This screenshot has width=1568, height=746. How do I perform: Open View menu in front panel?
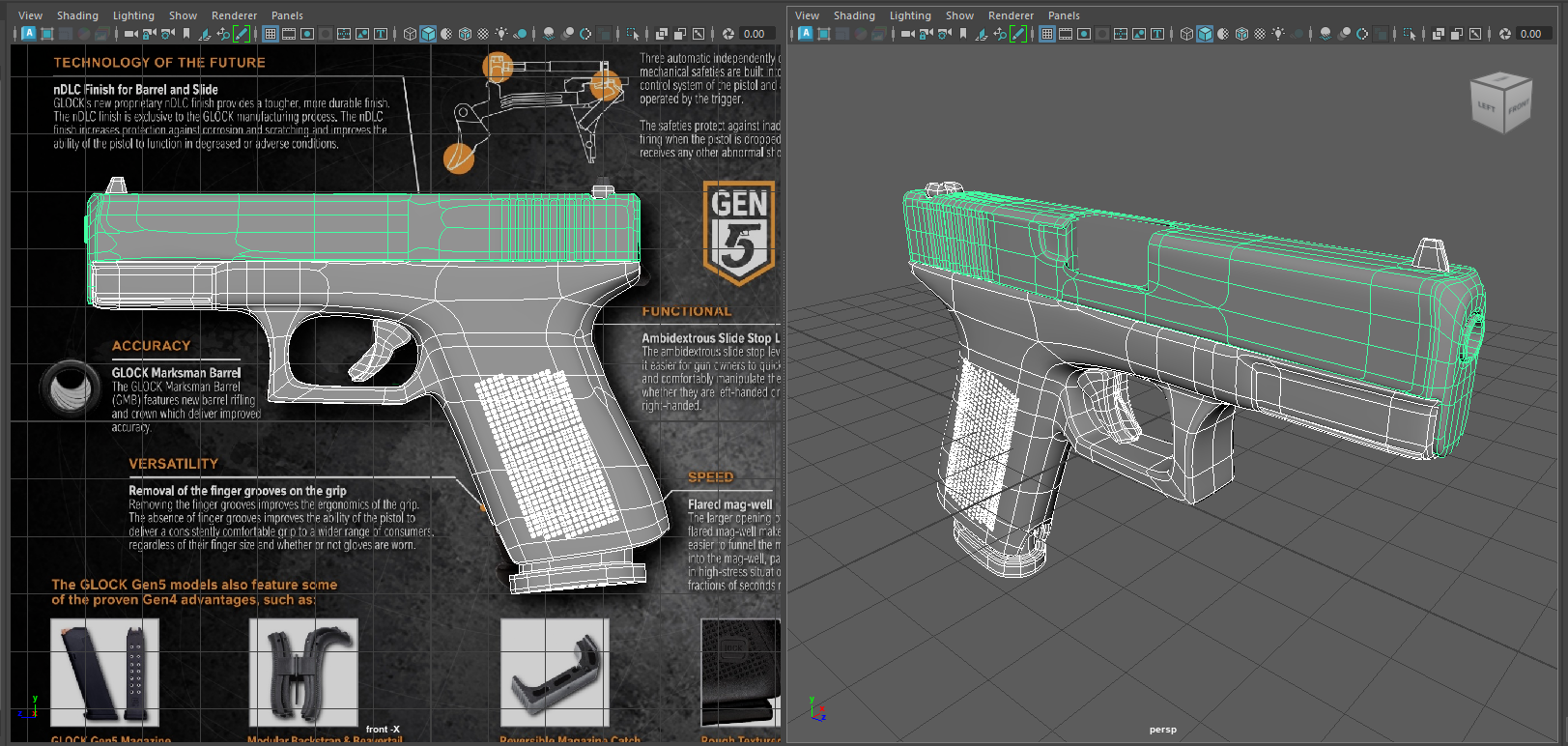[x=31, y=15]
